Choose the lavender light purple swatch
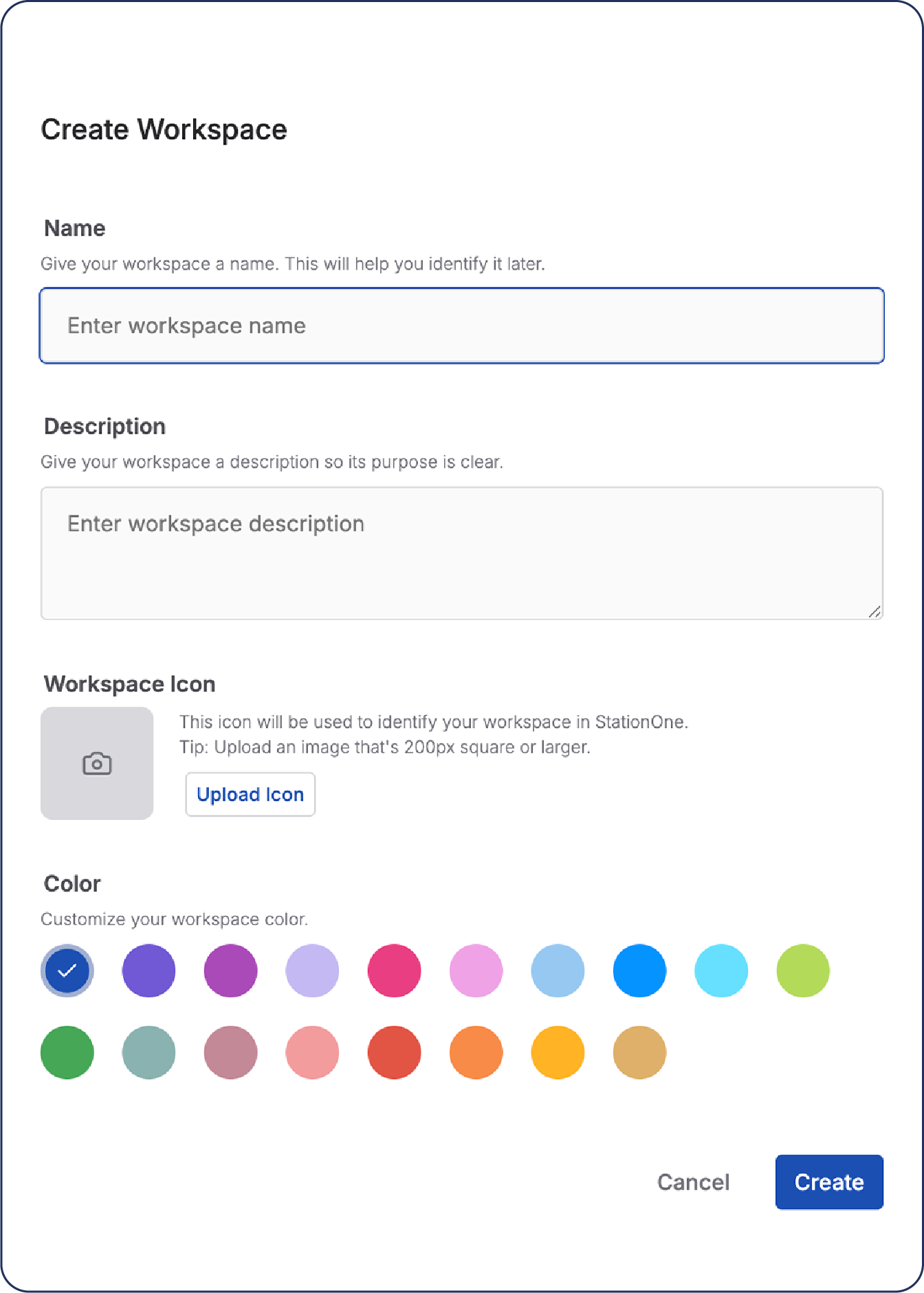The height and width of the screenshot is (1293, 924). pos(312,971)
